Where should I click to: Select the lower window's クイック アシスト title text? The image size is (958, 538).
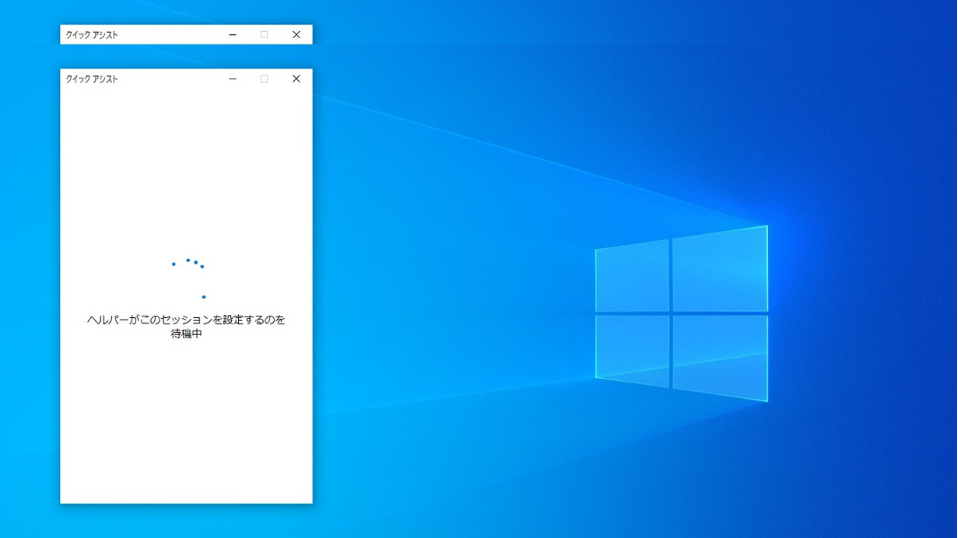tap(92, 79)
